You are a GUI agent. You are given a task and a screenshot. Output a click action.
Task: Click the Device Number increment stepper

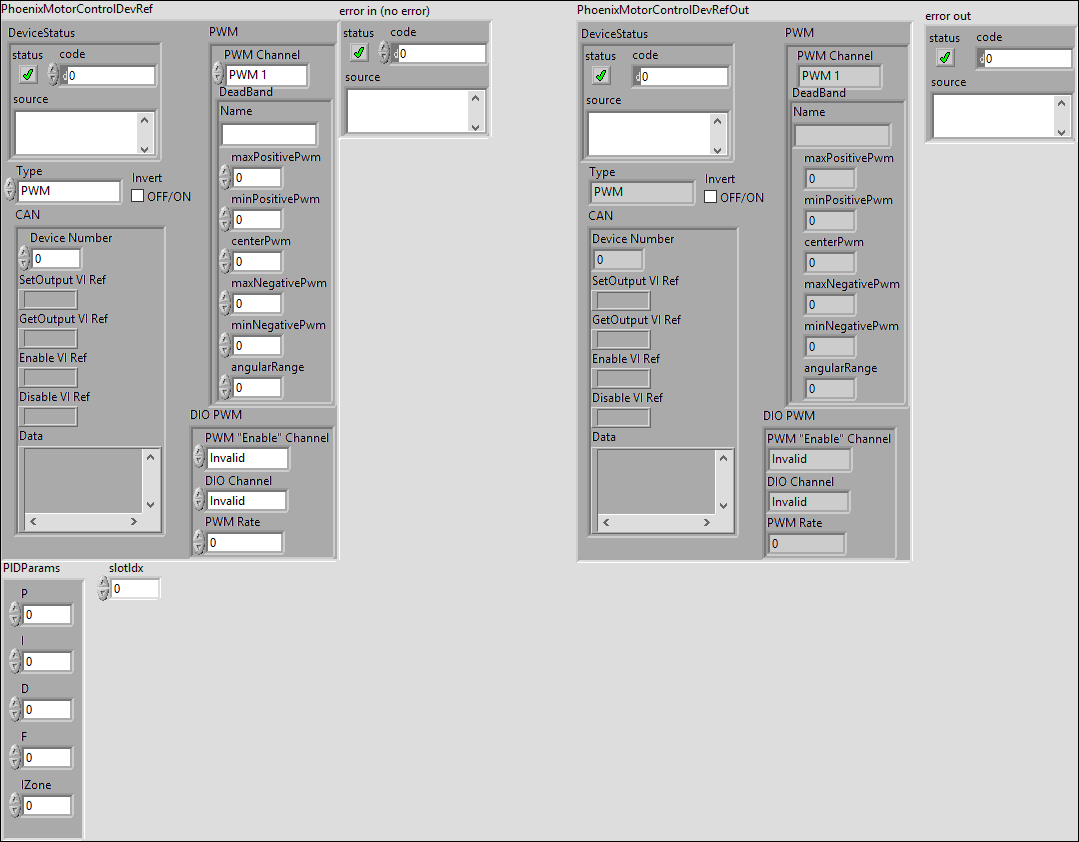click(x=25, y=253)
